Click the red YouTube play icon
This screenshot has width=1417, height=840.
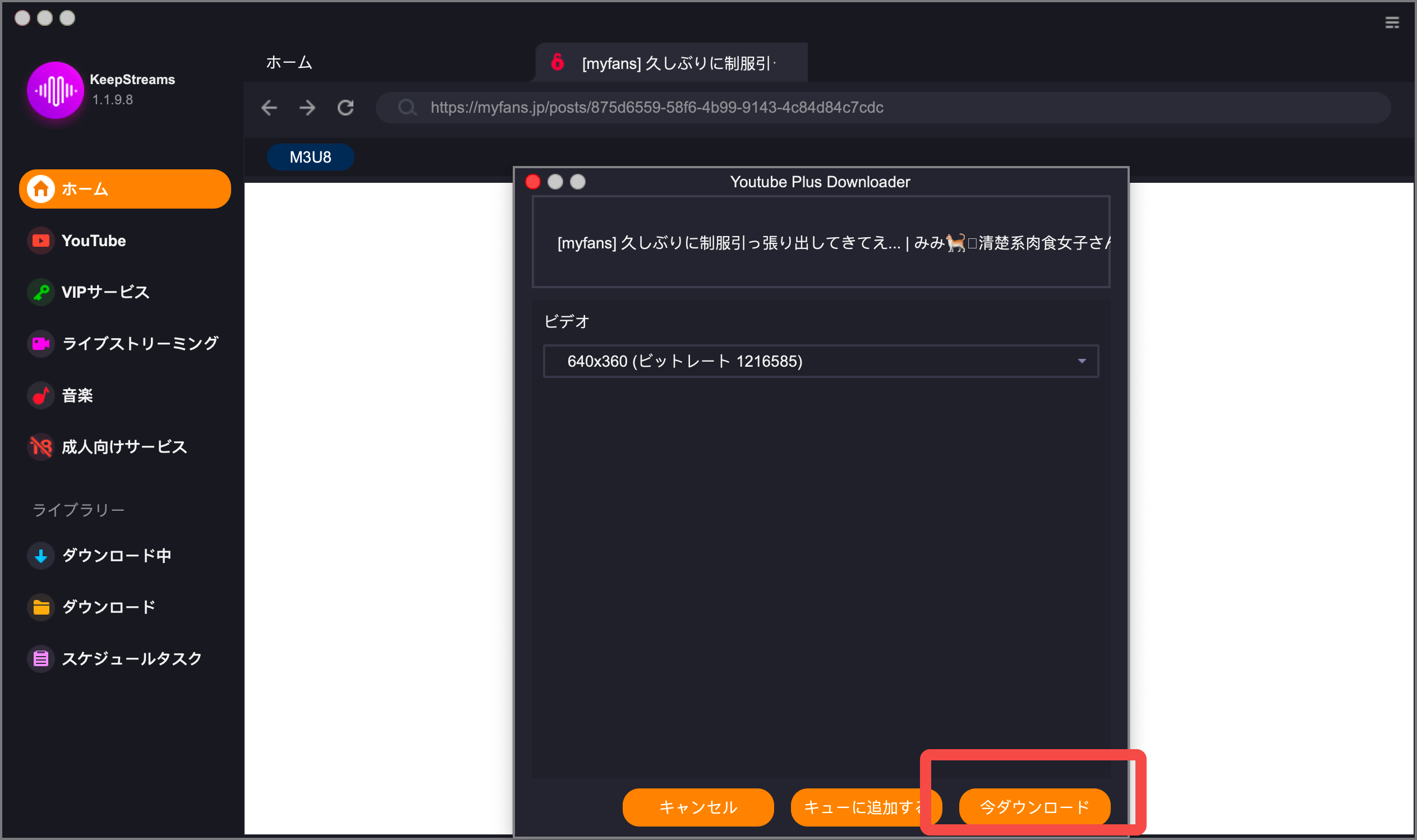41,241
